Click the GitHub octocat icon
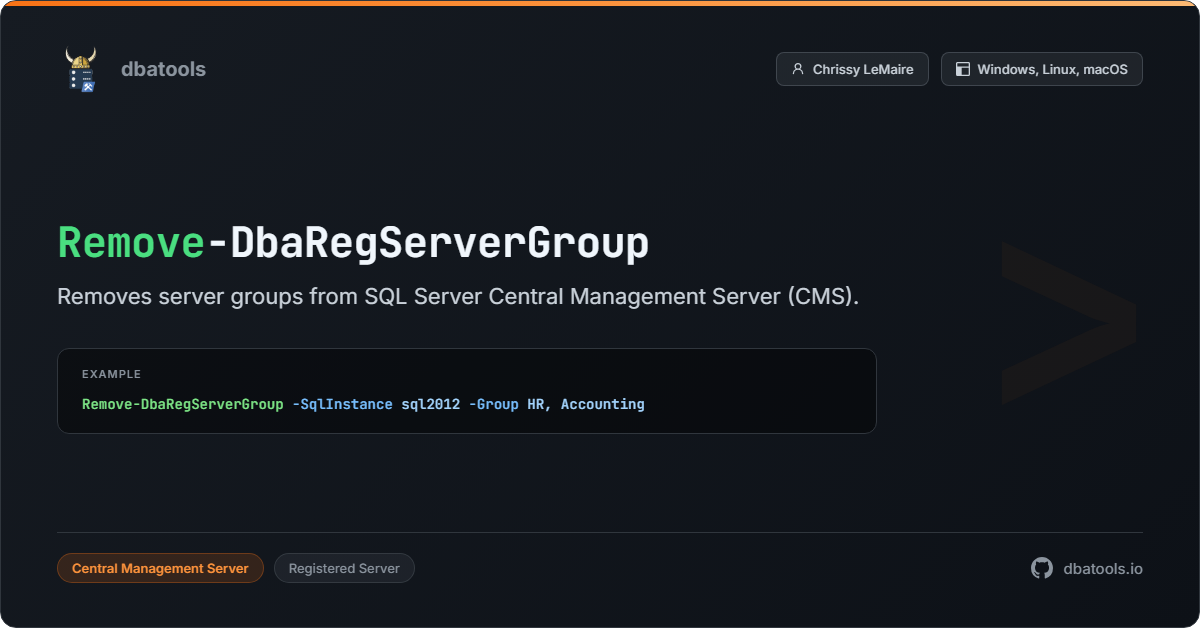 (x=1042, y=568)
